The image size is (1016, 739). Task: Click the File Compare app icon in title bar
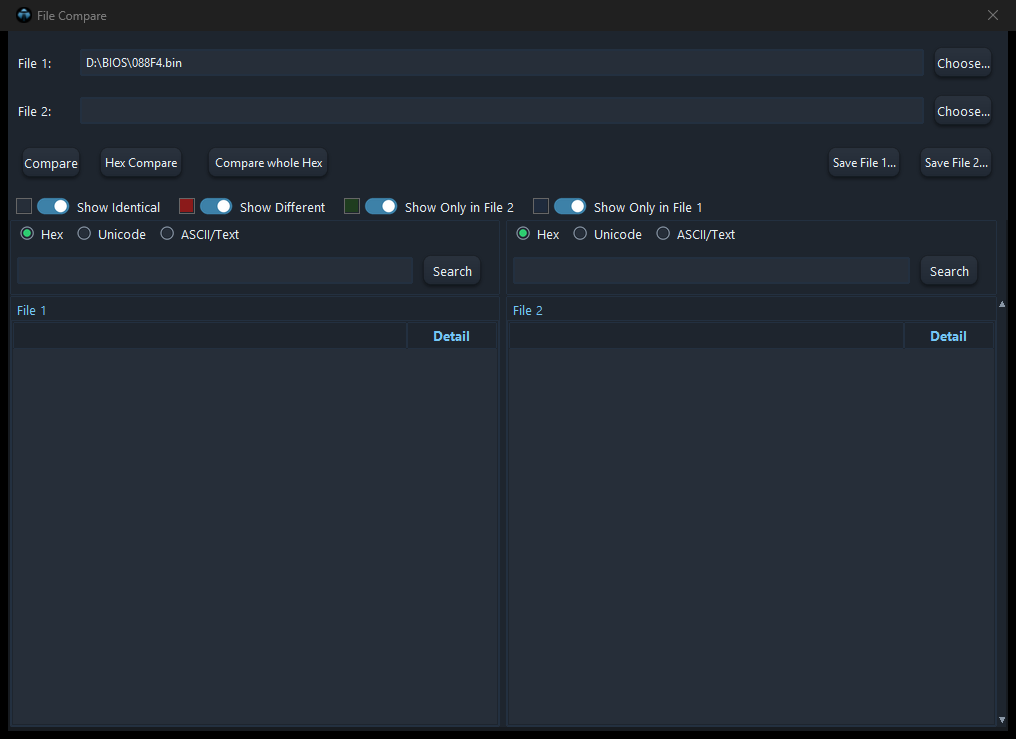[24, 15]
